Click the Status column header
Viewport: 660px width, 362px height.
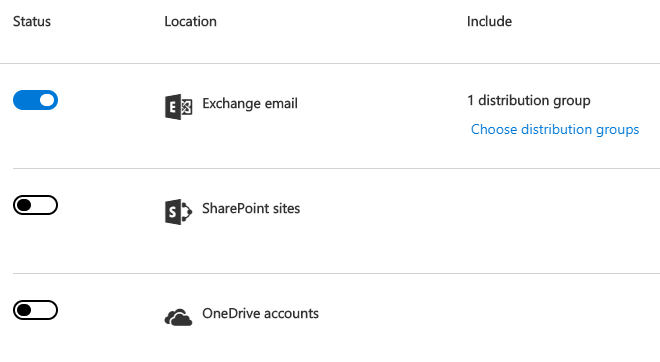pos(32,21)
